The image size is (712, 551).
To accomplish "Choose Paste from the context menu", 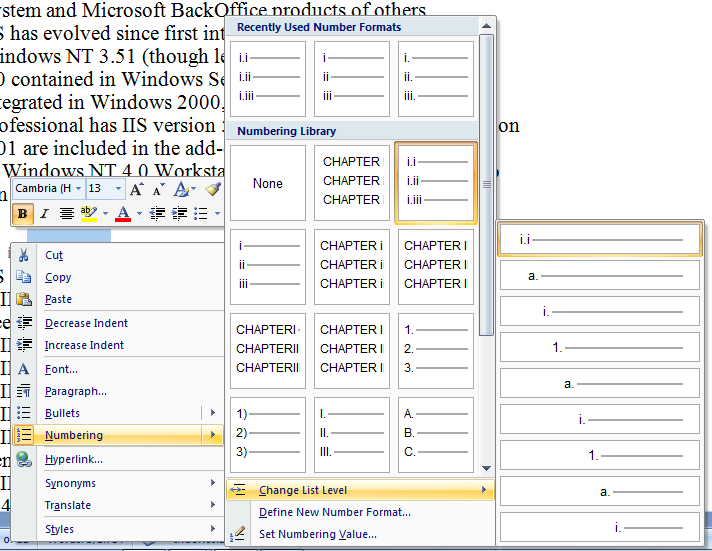I will [58, 299].
